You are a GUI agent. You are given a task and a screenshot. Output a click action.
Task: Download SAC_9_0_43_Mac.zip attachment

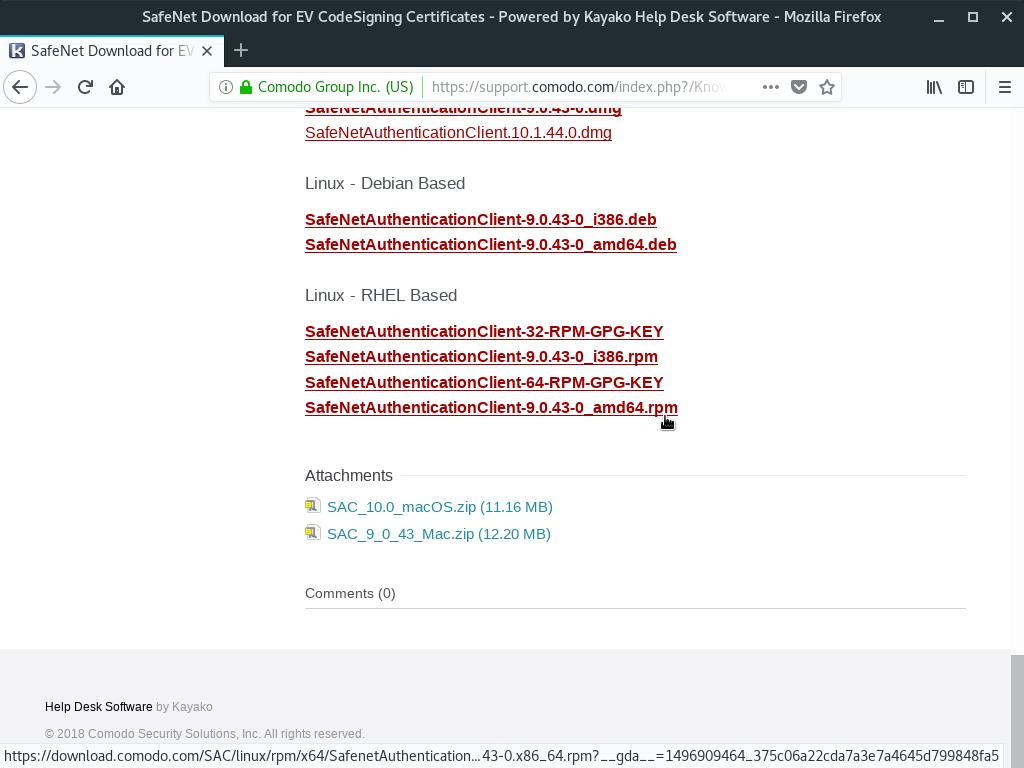[x=439, y=534]
